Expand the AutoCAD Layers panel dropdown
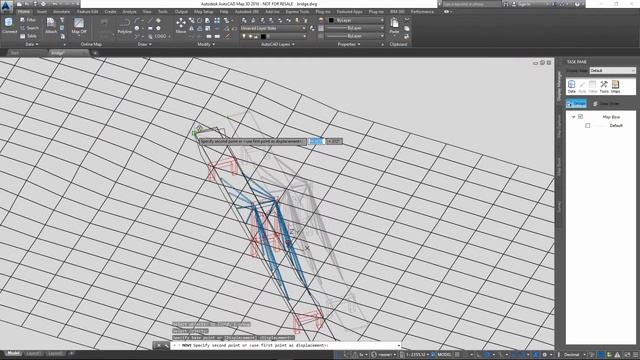The image size is (640, 360). pos(278,44)
